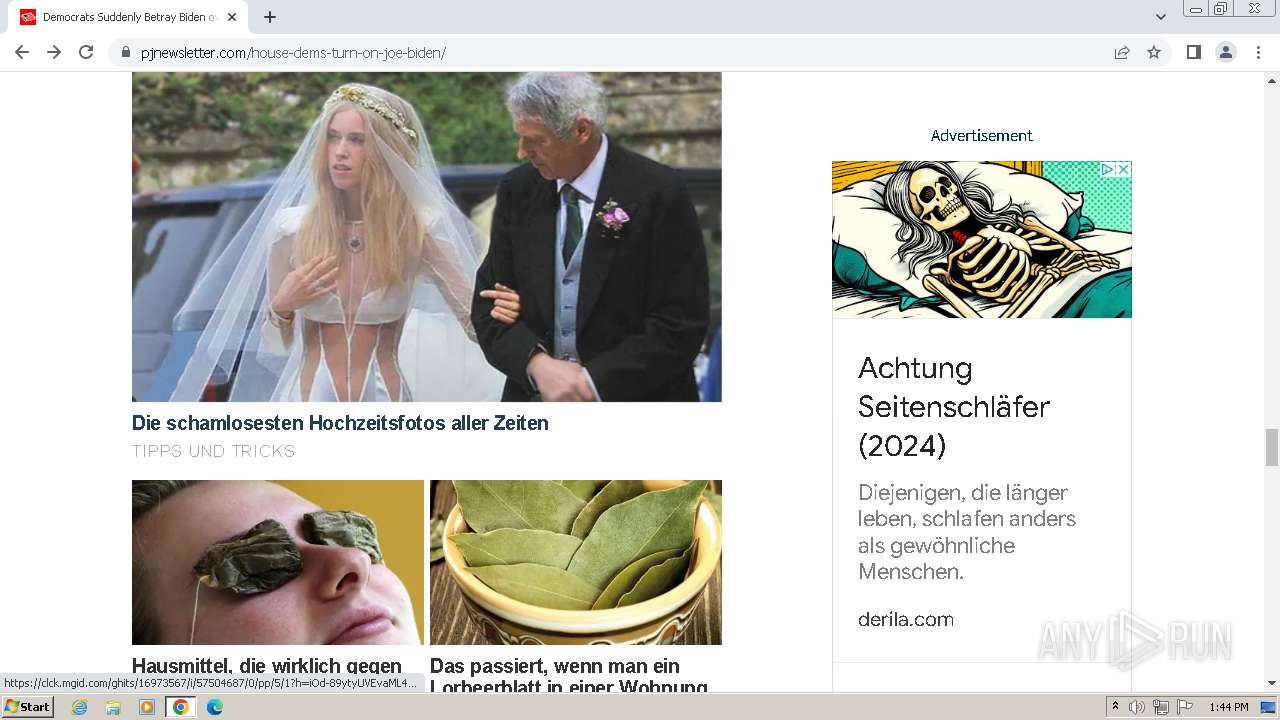Click the page vertical scrollbar thumb
This screenshot has height=720, width=1280.
tap(1272, 447)
